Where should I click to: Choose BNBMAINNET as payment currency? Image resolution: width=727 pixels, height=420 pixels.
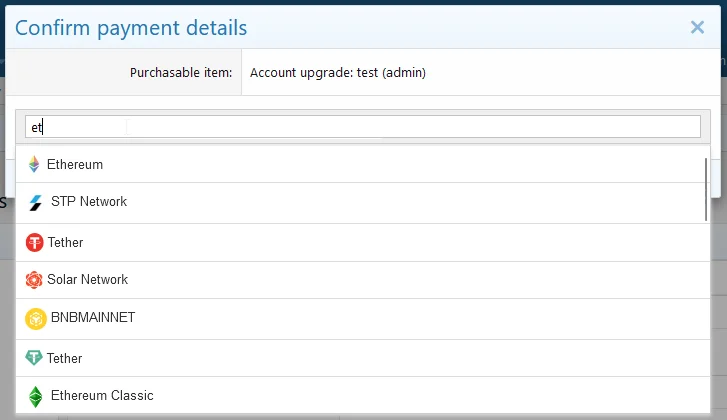point(91,318)
